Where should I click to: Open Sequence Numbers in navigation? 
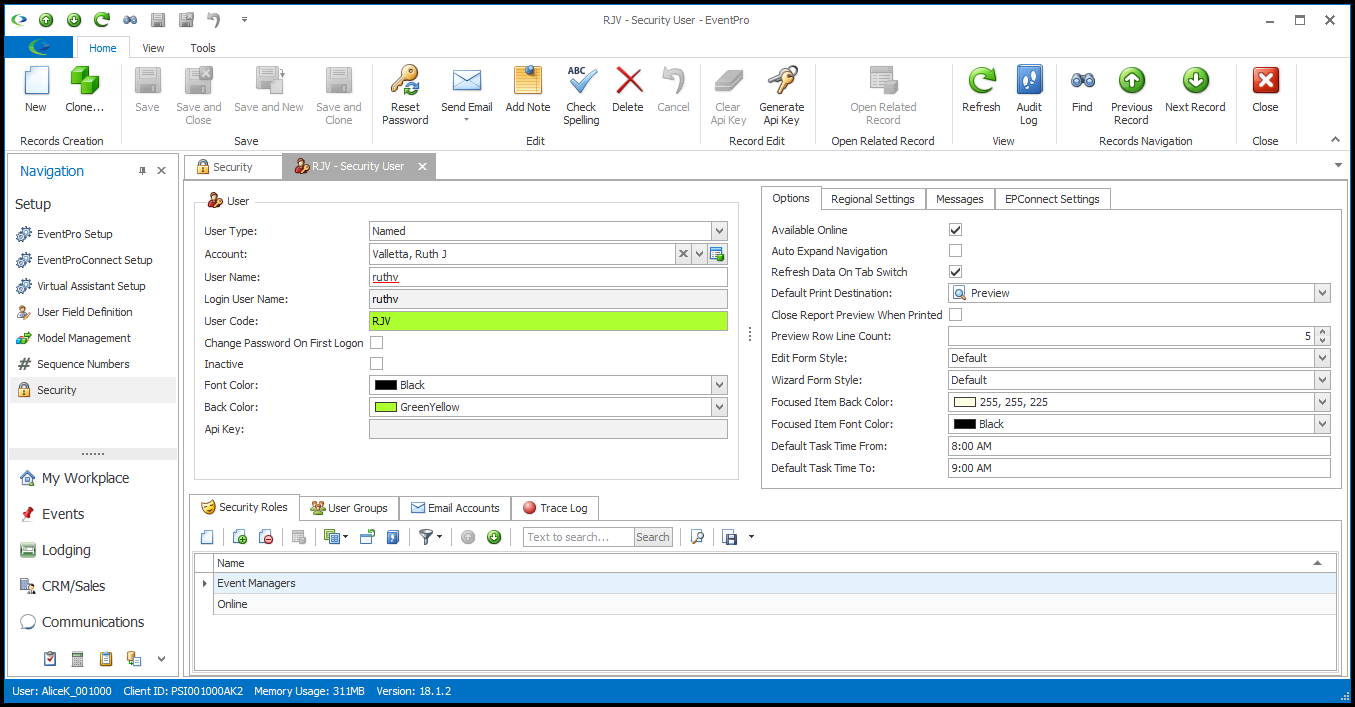pyautogui.click(x=84, y=364)
